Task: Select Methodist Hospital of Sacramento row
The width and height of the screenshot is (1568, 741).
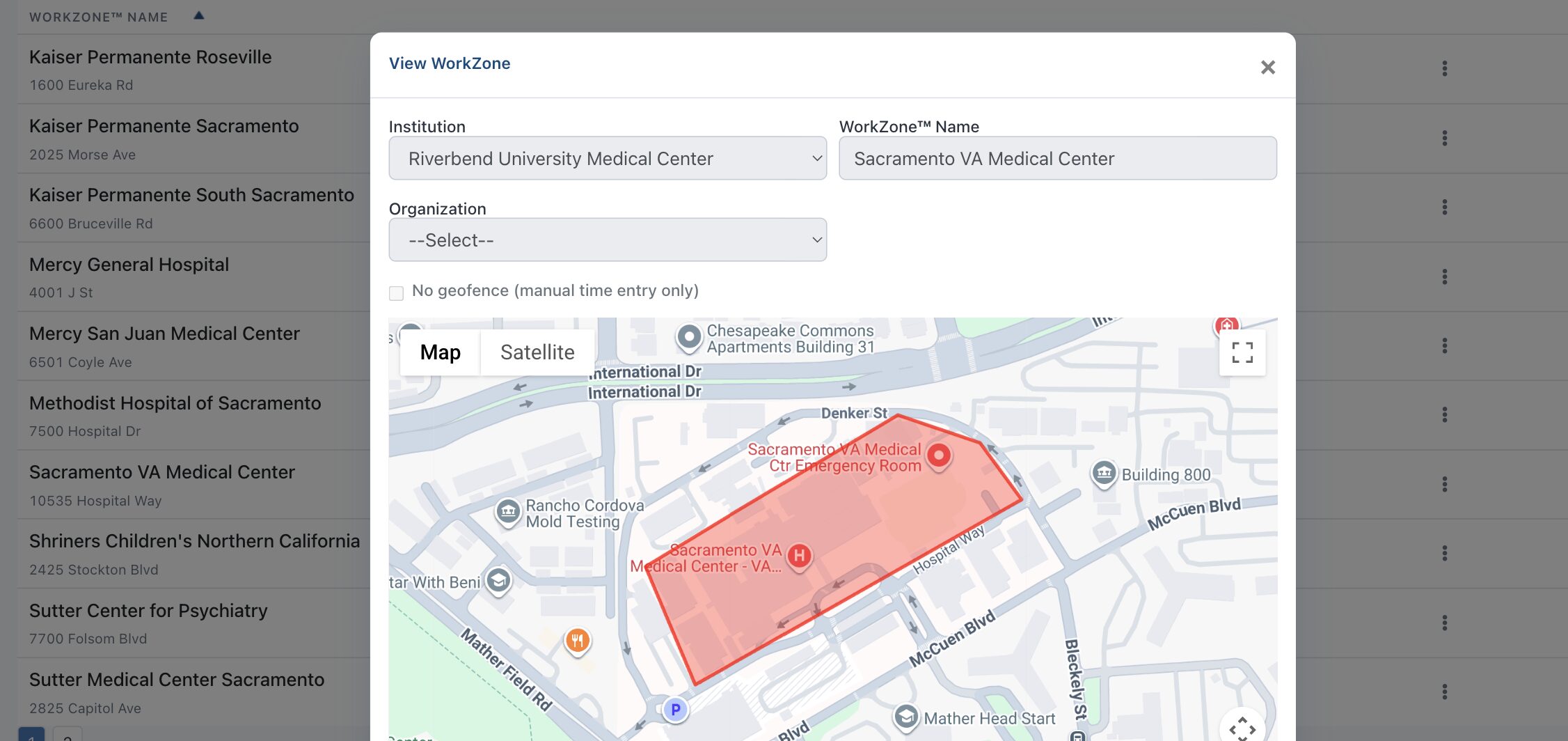Action: (x=175, y=403)
